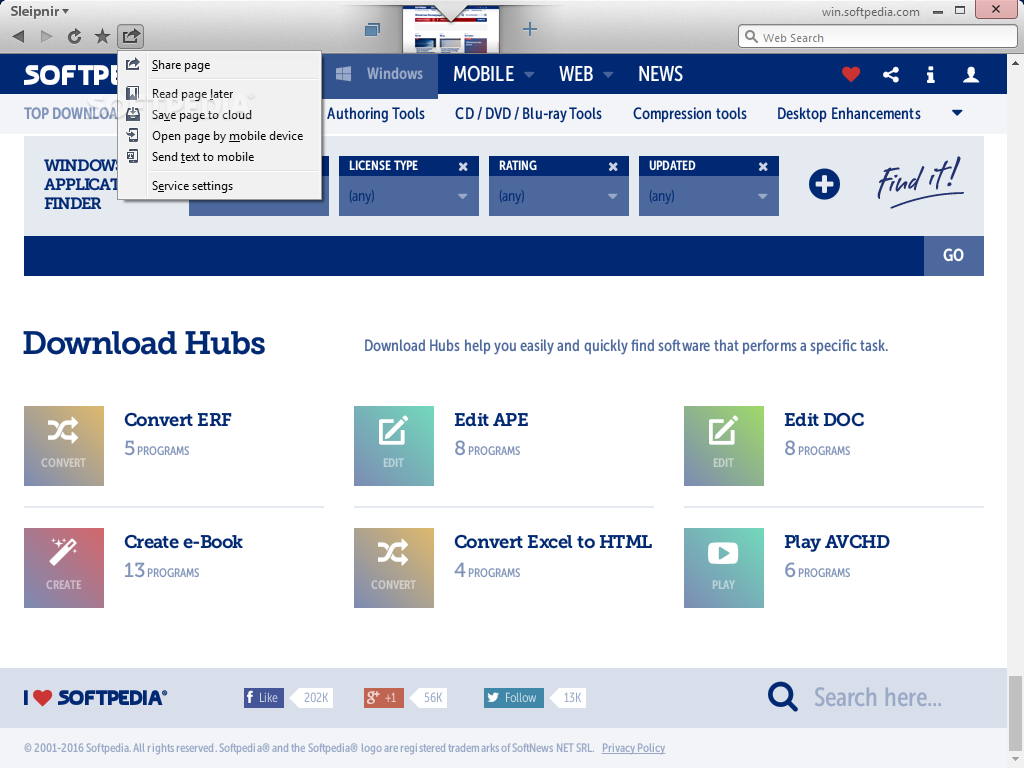The height and width of the screenshot is (768, 1024).
Task: Click the Facebook Like button
Action: (x=264, y=697)
